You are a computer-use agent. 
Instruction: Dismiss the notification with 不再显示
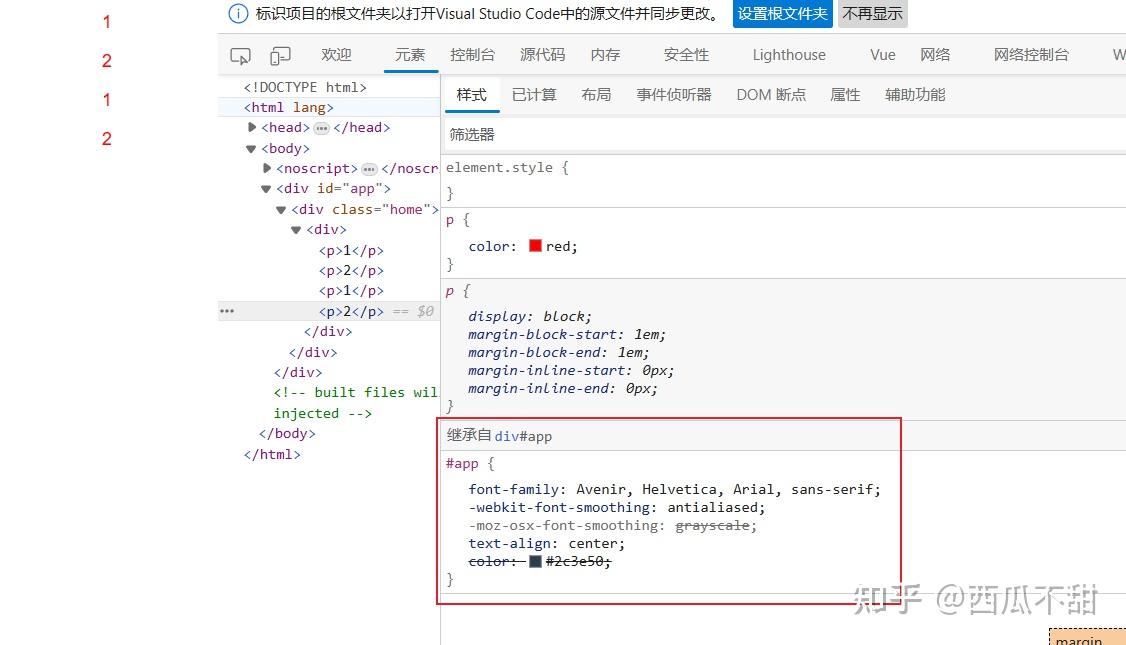point(872,14)
